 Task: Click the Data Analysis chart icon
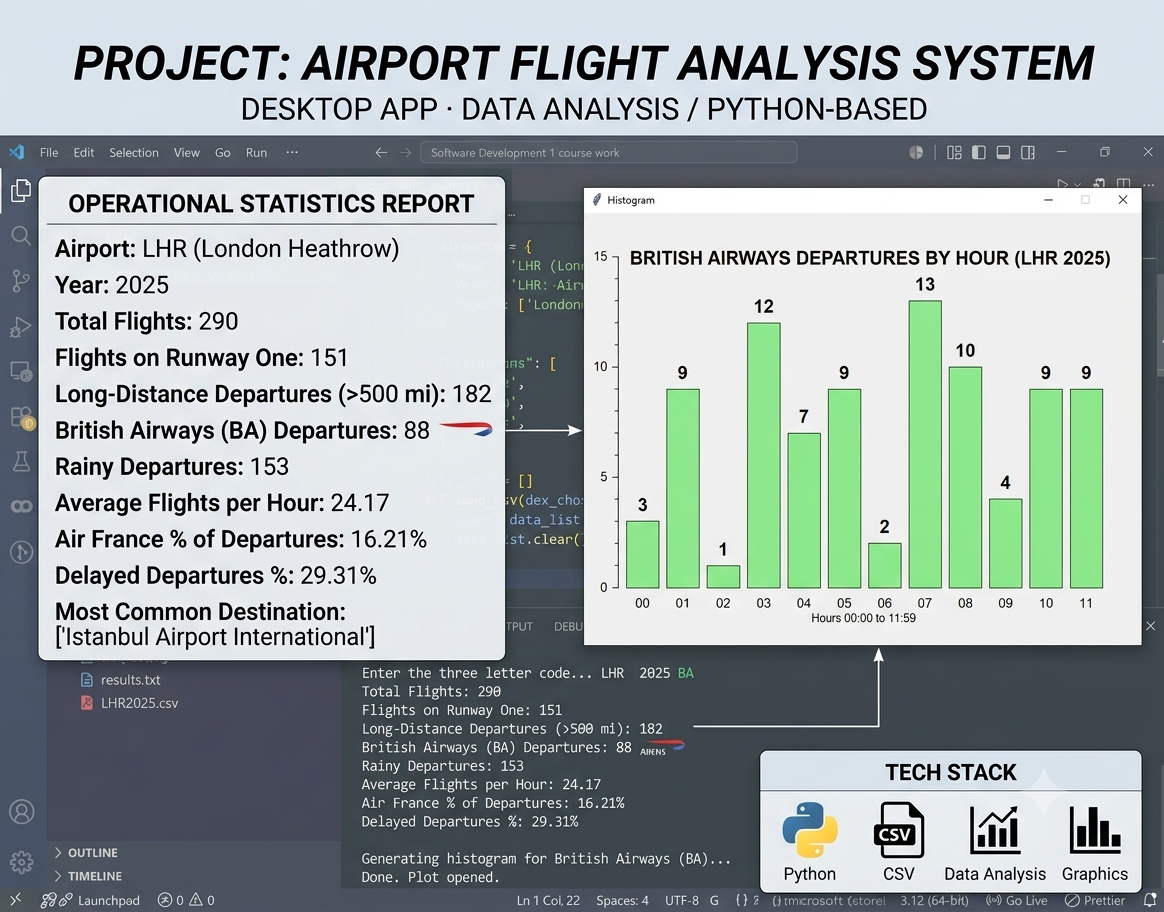(x=995, y=830)
